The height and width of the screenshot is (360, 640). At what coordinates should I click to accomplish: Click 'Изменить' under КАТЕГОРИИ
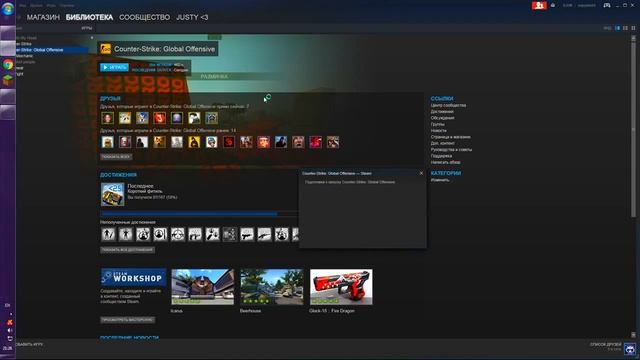pyautogui.click(x=440, y=180)
